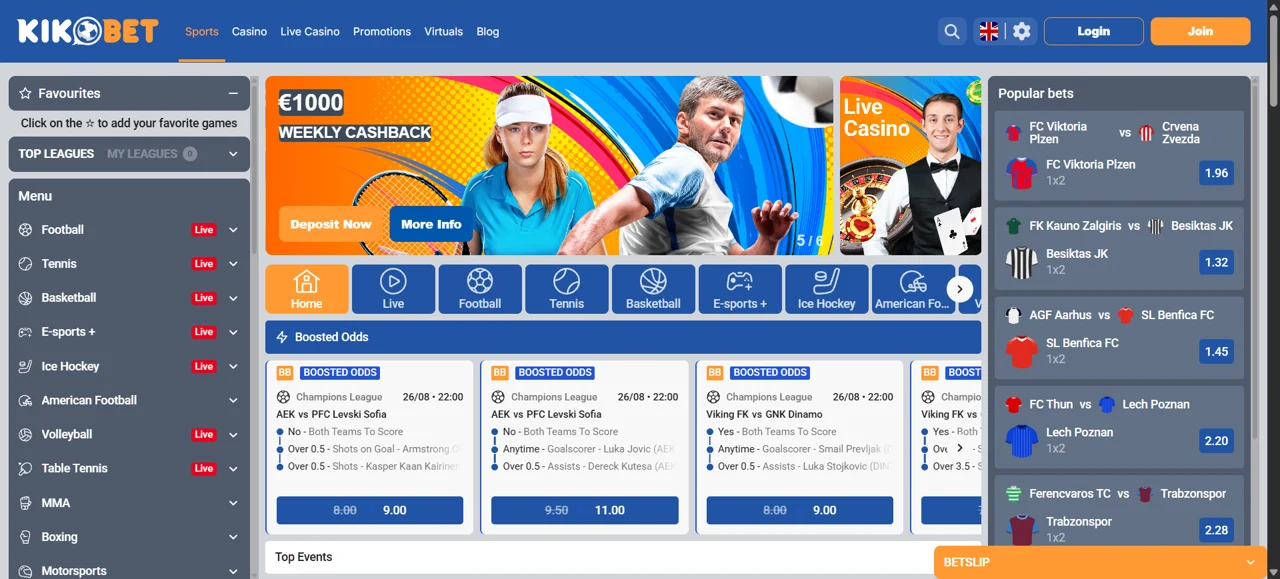This screenshot has height=579, width=1280.
Task: Click Deposit Now on cashback banner
Action: click(331, 224)
